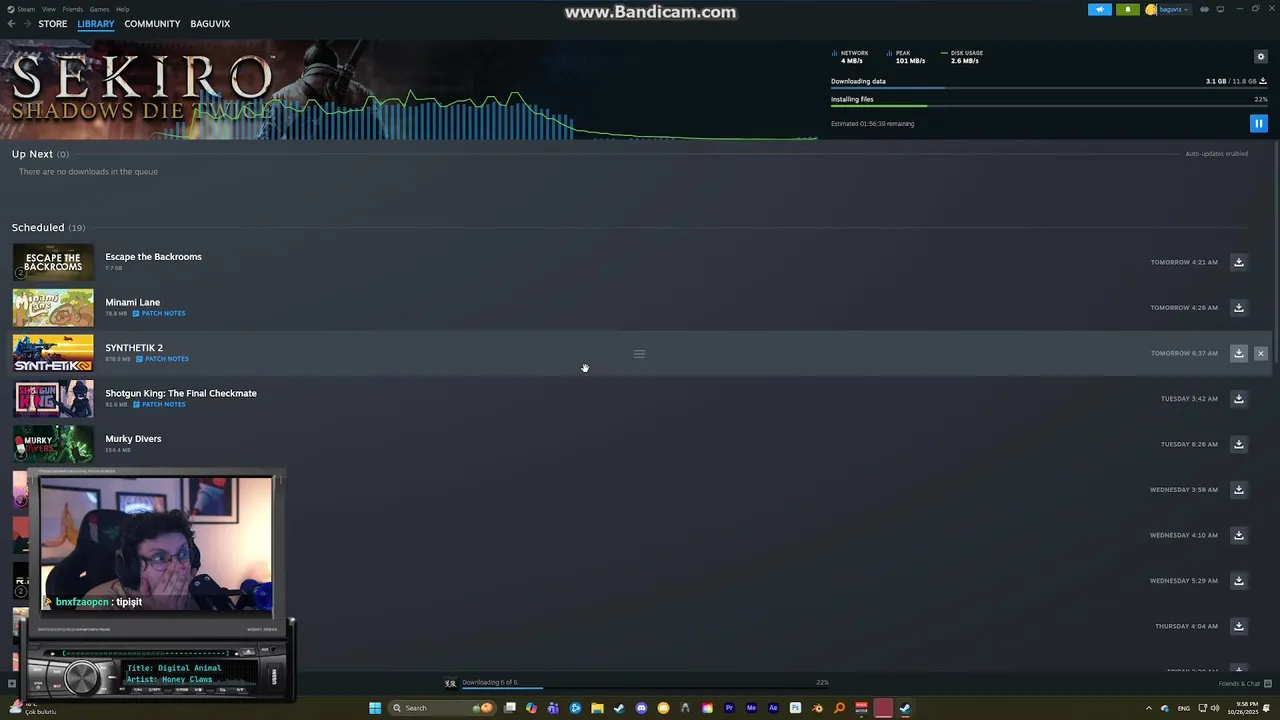Click the Murky Divers thumbnail
This screenshot has height=720, width=1280.
point(53,444)
